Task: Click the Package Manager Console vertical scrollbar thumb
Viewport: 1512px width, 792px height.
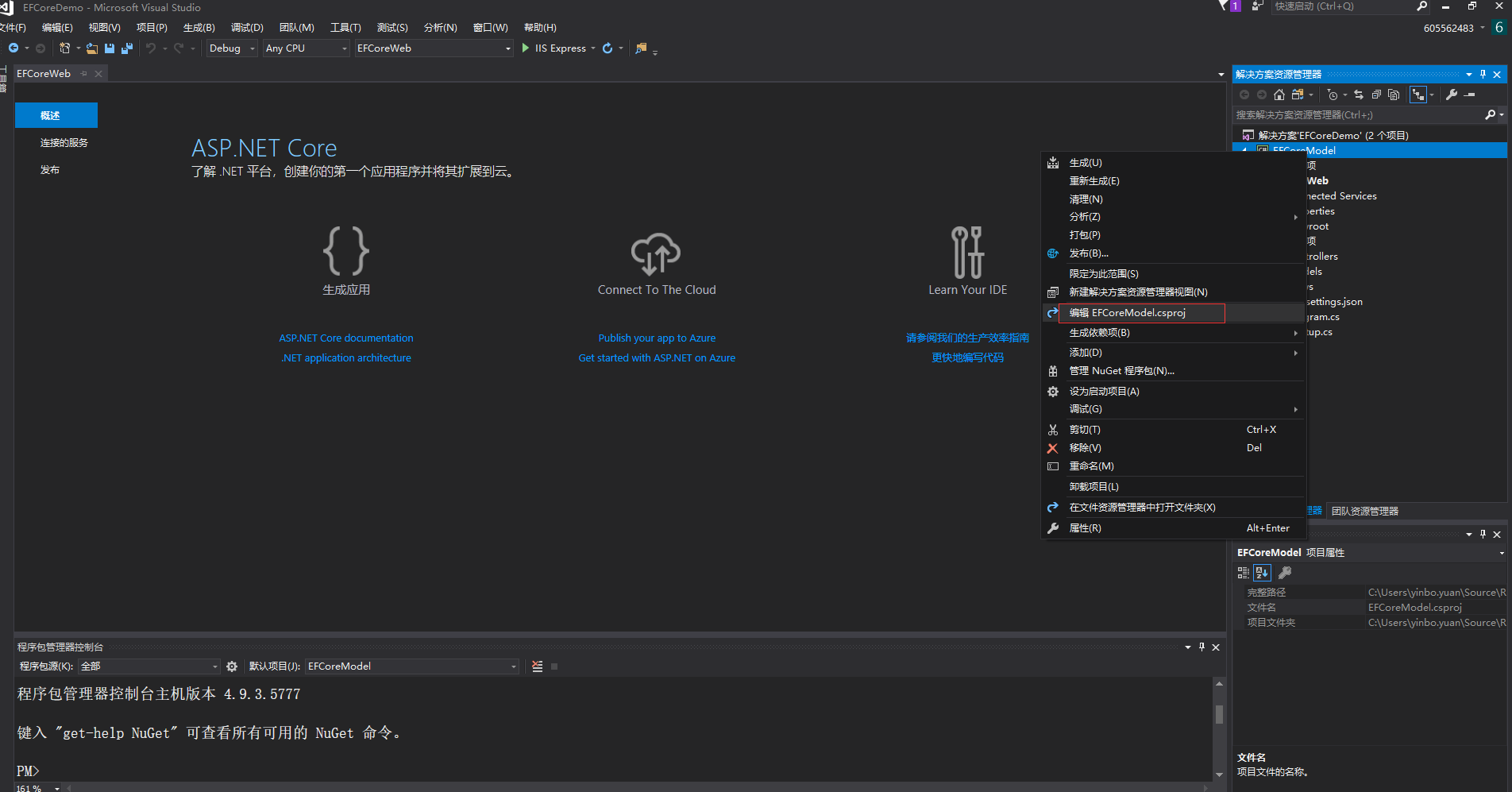Action: pyautogui.click(x=1219, y=714)
